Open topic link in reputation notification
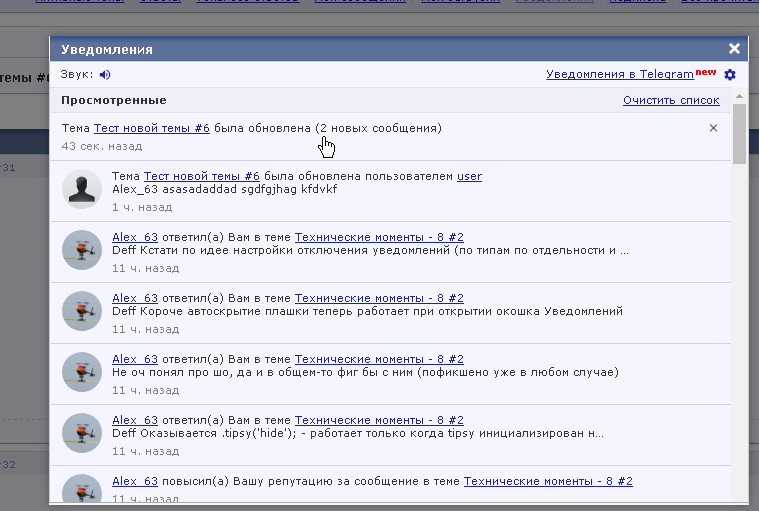The width and height of the screenshot is (759, 511). (548, 481)
